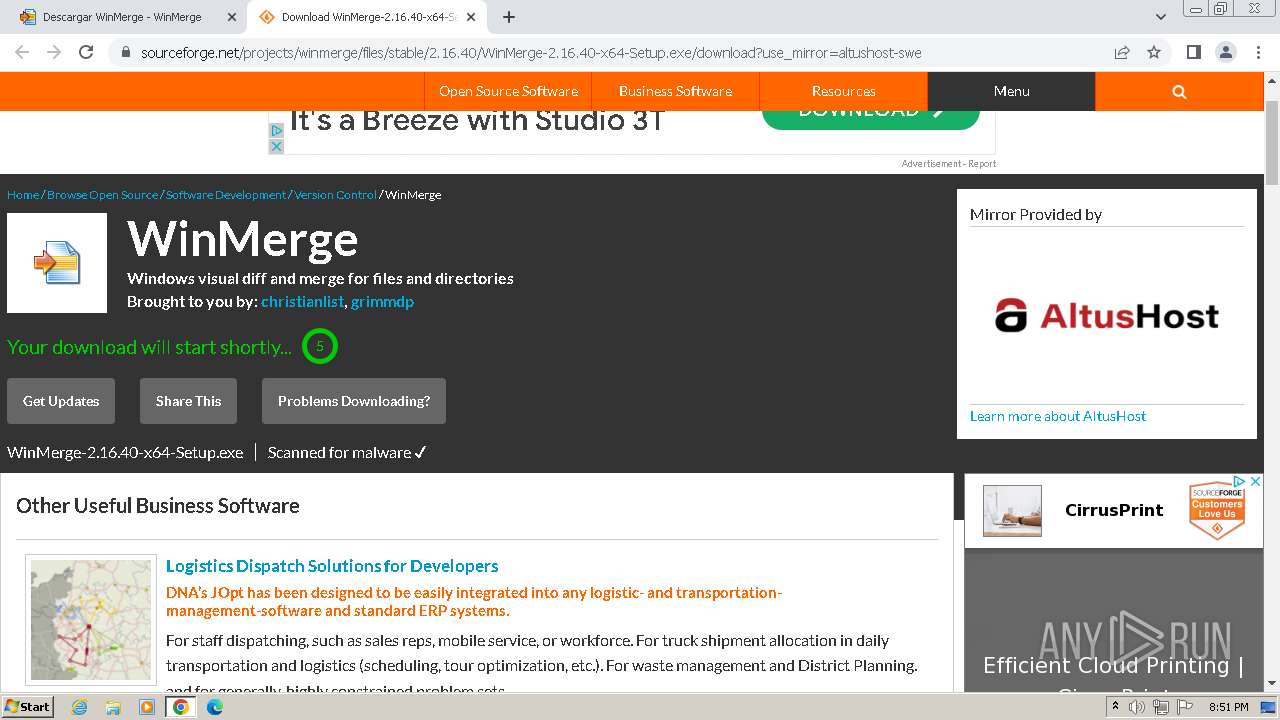Open File Explorer from the taskbar
The height and width of the screenshot is (720, 1280).
pos(113,707)
